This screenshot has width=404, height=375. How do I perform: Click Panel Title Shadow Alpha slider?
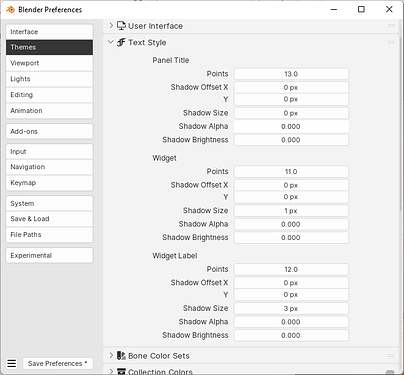(x=291, y=126)
